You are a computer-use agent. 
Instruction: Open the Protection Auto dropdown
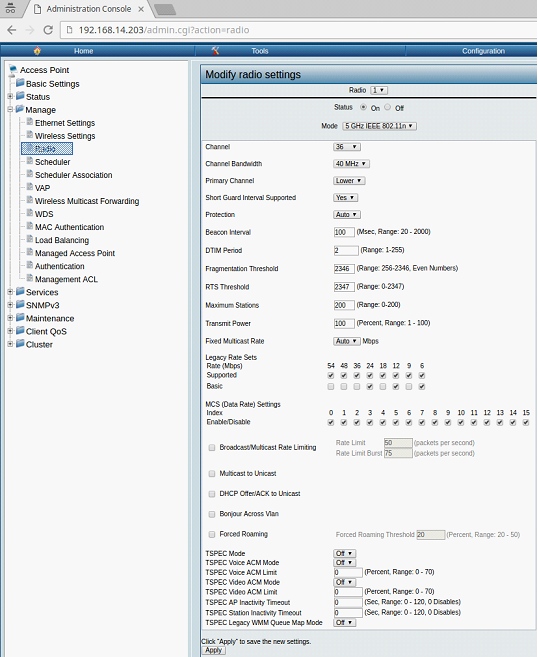pyautogui.click(x=347, y=215)
